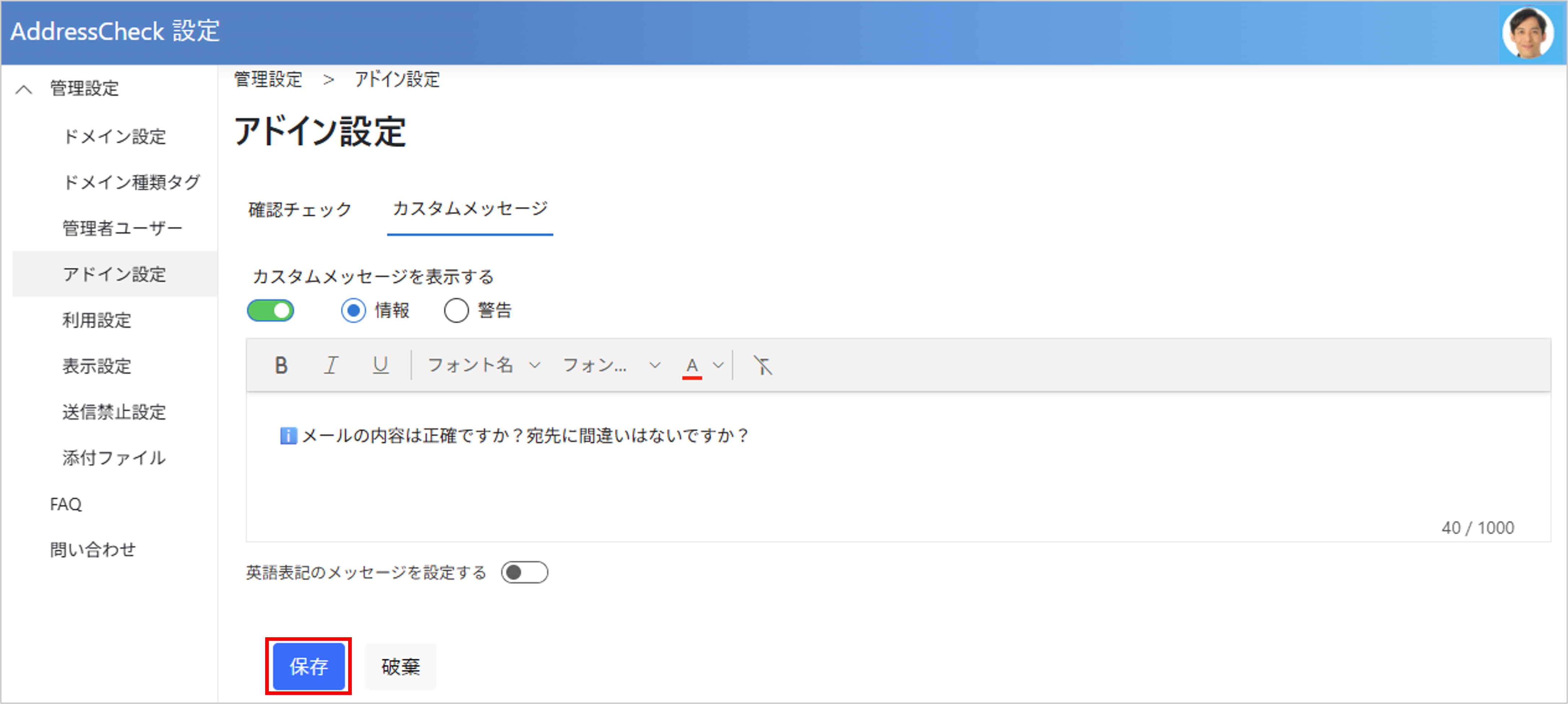Select the 警告 radio button

456,310
